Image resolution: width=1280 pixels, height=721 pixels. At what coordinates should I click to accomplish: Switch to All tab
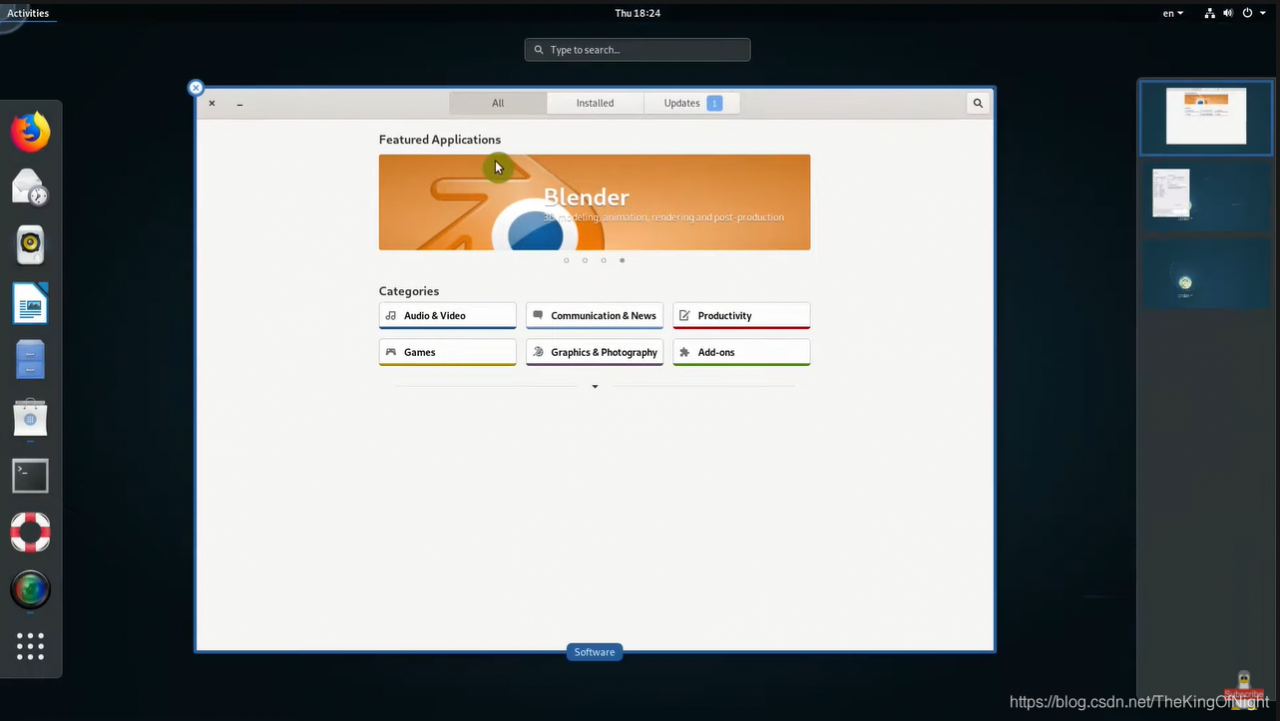tap(498, 103)
